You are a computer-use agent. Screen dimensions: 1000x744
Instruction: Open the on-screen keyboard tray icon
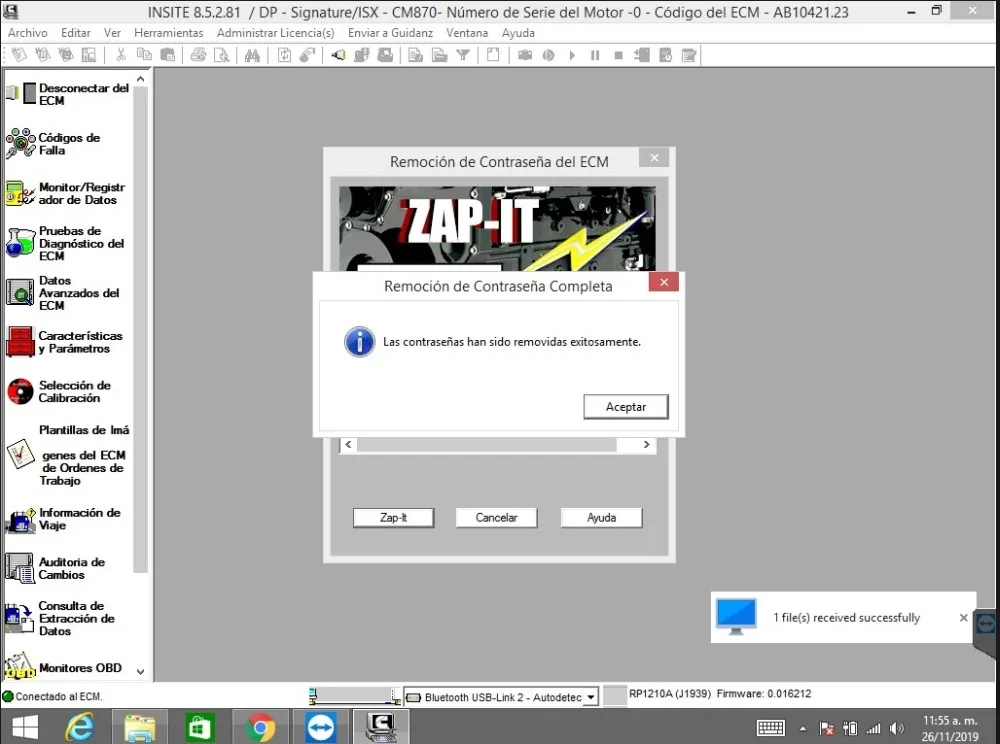click(770, 727)
